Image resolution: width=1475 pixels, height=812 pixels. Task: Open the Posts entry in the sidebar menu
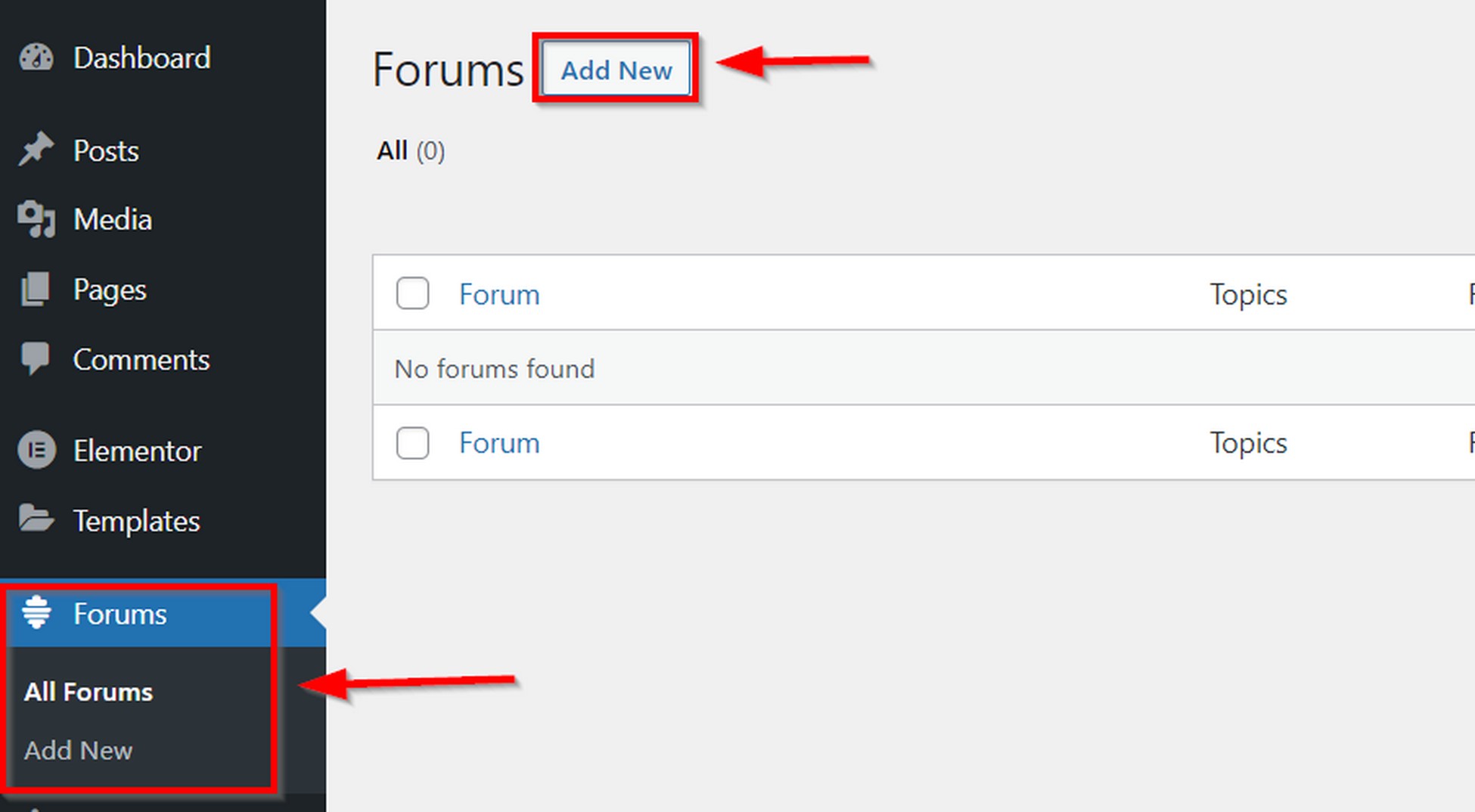(x=105, y=150)
